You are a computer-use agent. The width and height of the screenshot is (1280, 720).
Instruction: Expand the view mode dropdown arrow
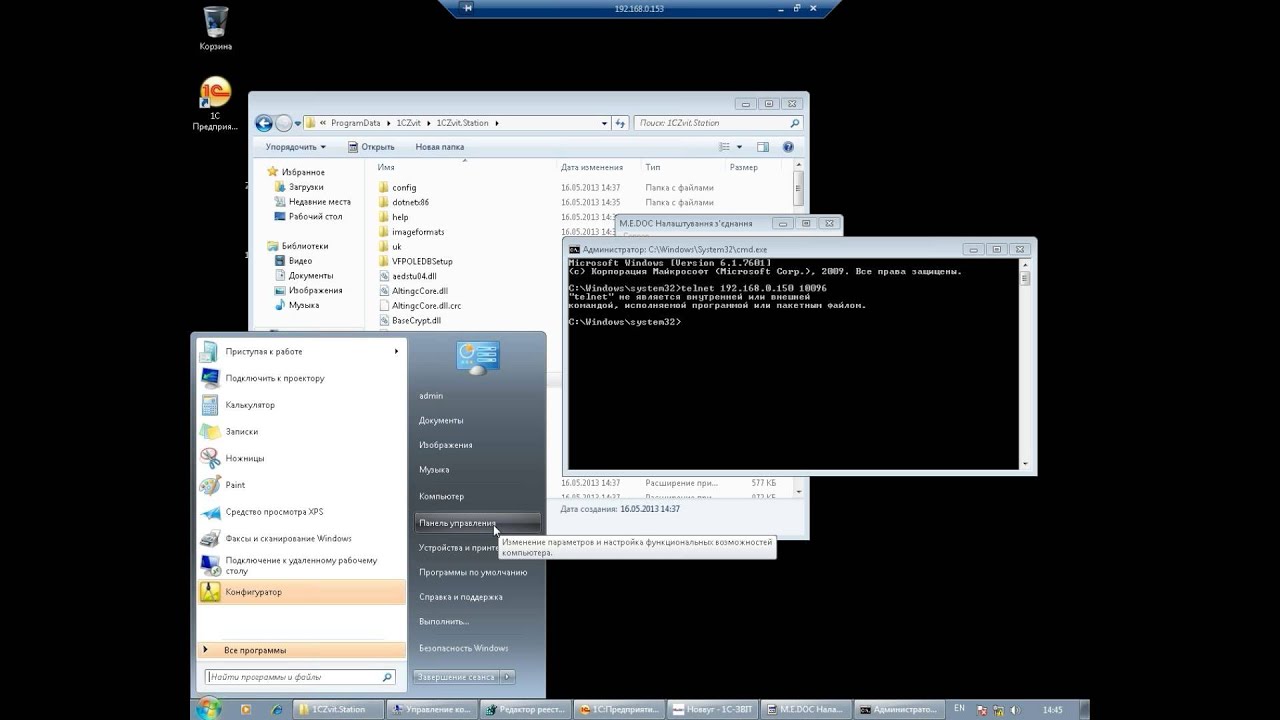739,147
